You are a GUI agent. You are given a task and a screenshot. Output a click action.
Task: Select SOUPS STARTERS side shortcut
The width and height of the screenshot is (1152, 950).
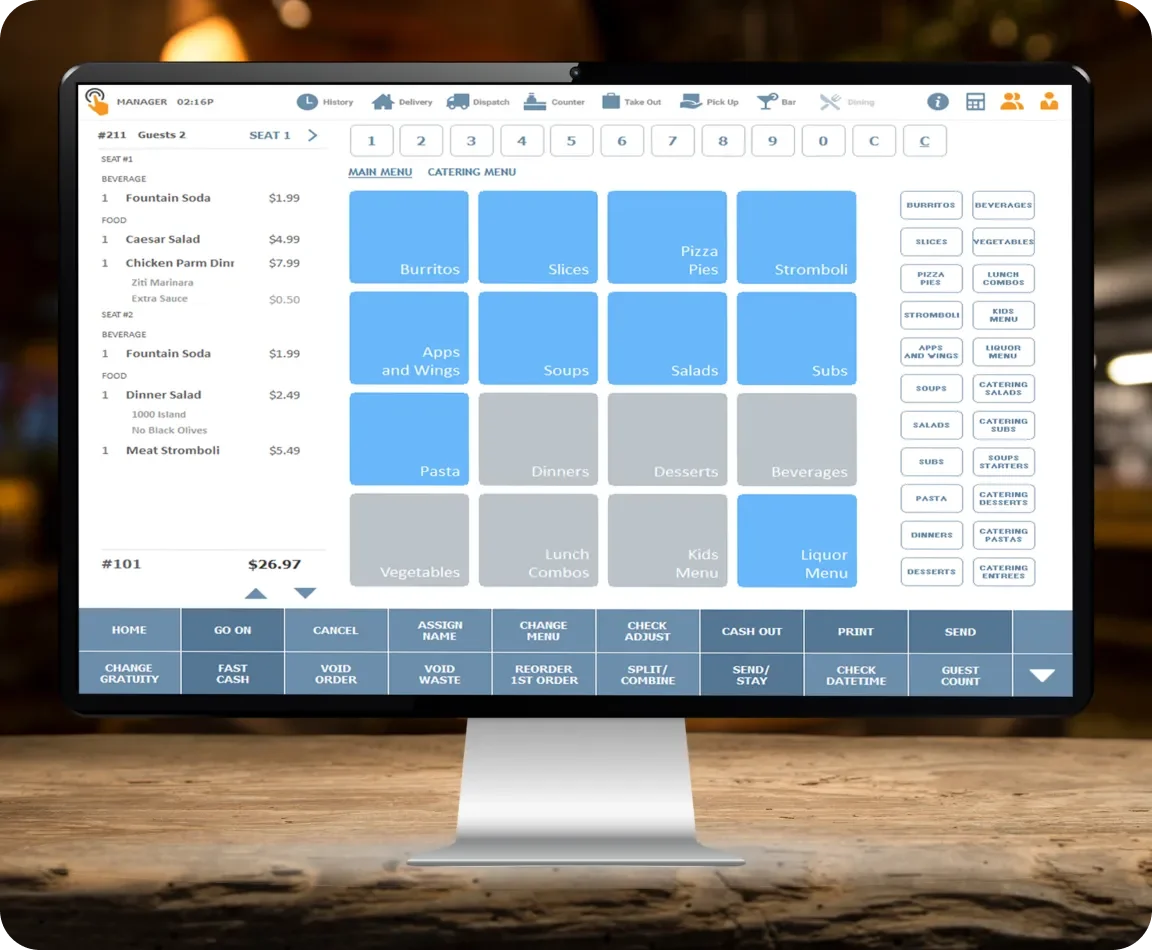(1003, 461)
